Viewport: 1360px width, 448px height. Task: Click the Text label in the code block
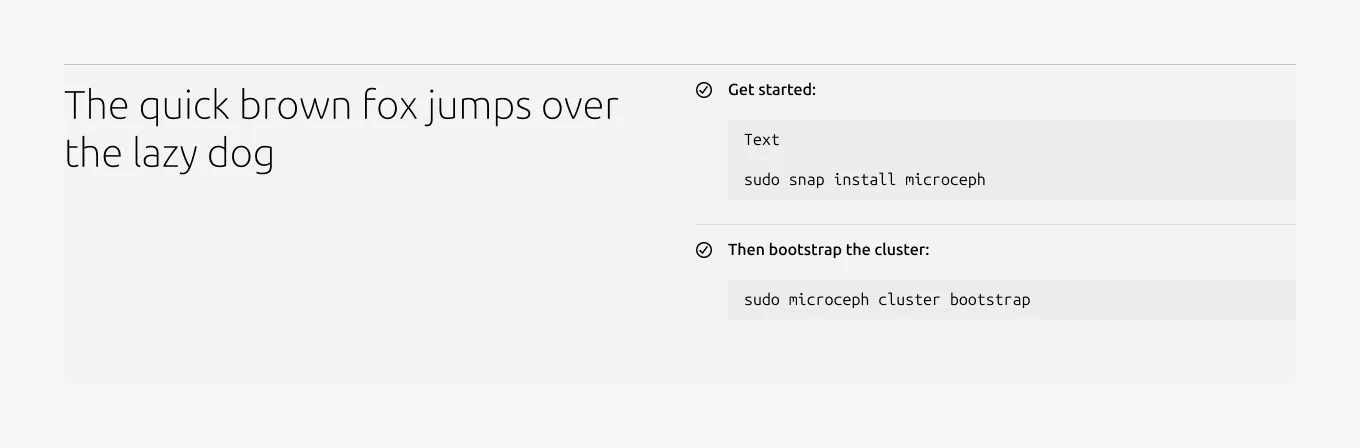[x=762, y=140]
